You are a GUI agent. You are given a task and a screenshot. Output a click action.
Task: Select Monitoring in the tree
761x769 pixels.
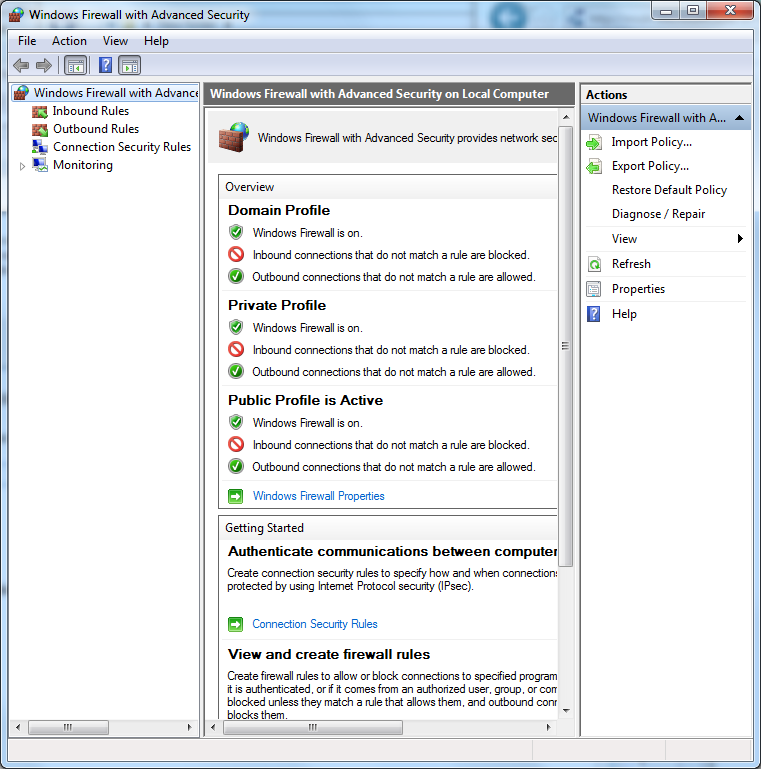(83, 165)
